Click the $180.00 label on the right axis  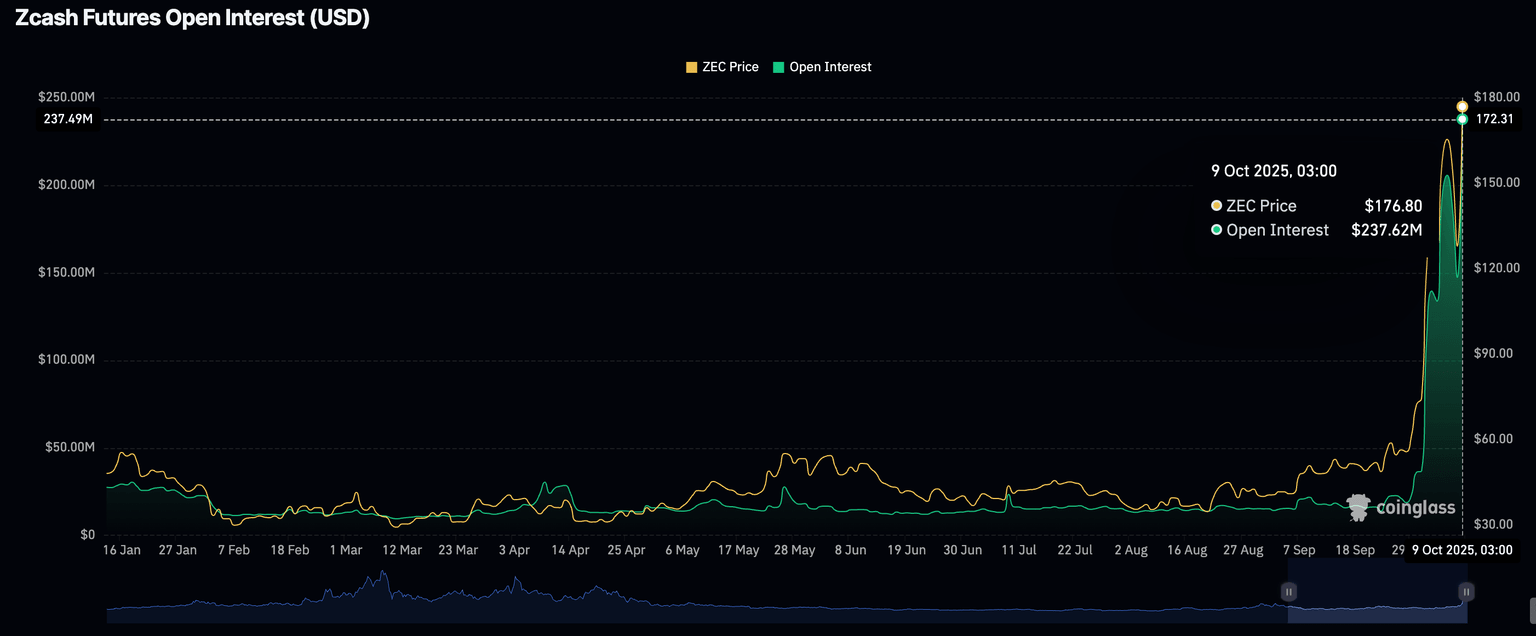1497,97
